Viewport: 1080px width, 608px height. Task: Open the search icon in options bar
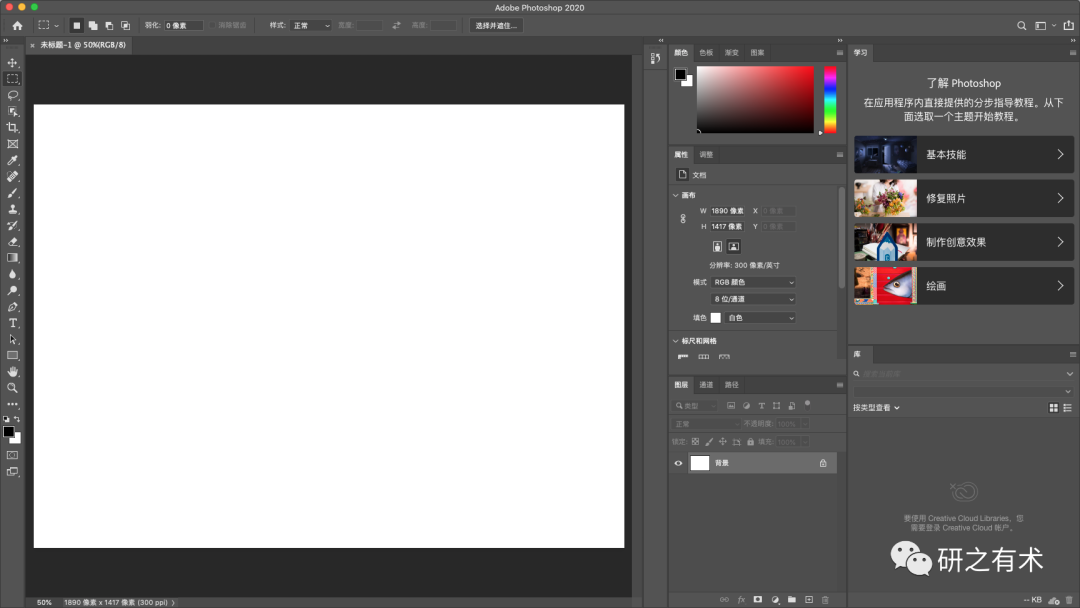coord(1021,25)
